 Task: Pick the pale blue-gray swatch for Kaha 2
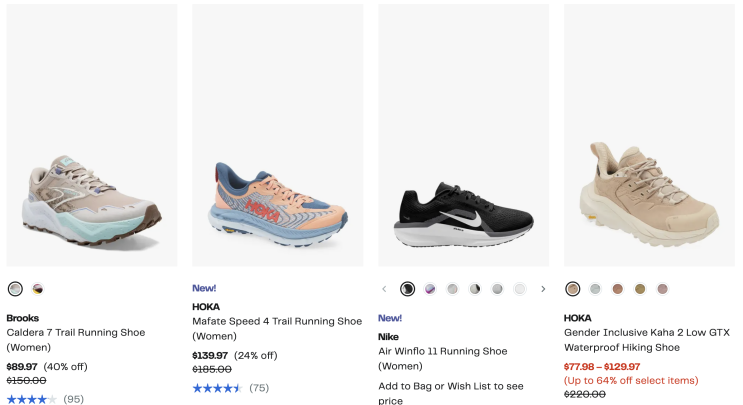click(x=595, y=289)
